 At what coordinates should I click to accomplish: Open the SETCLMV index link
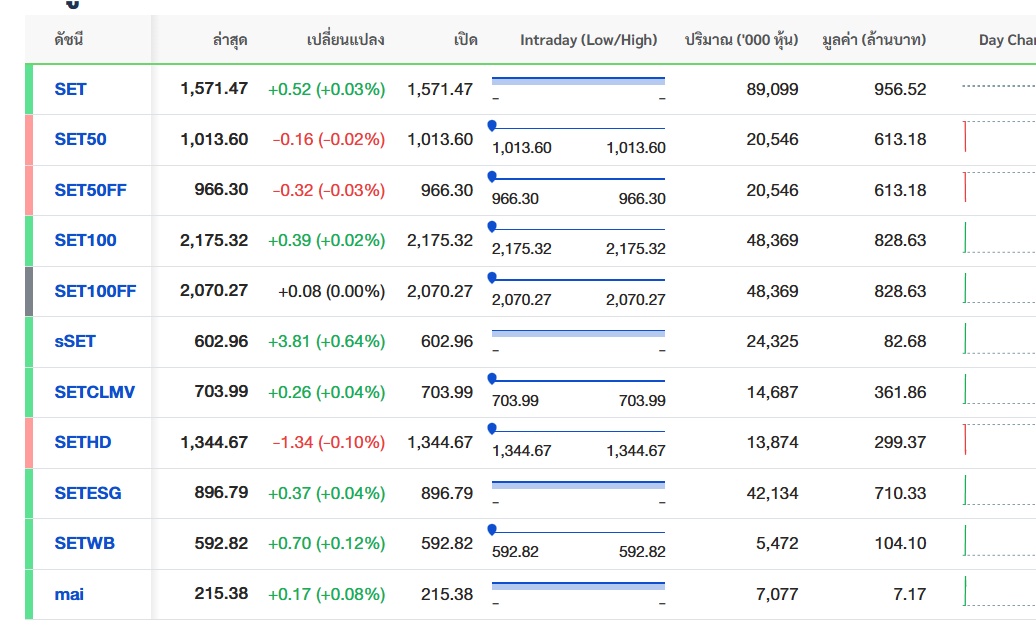94,392
